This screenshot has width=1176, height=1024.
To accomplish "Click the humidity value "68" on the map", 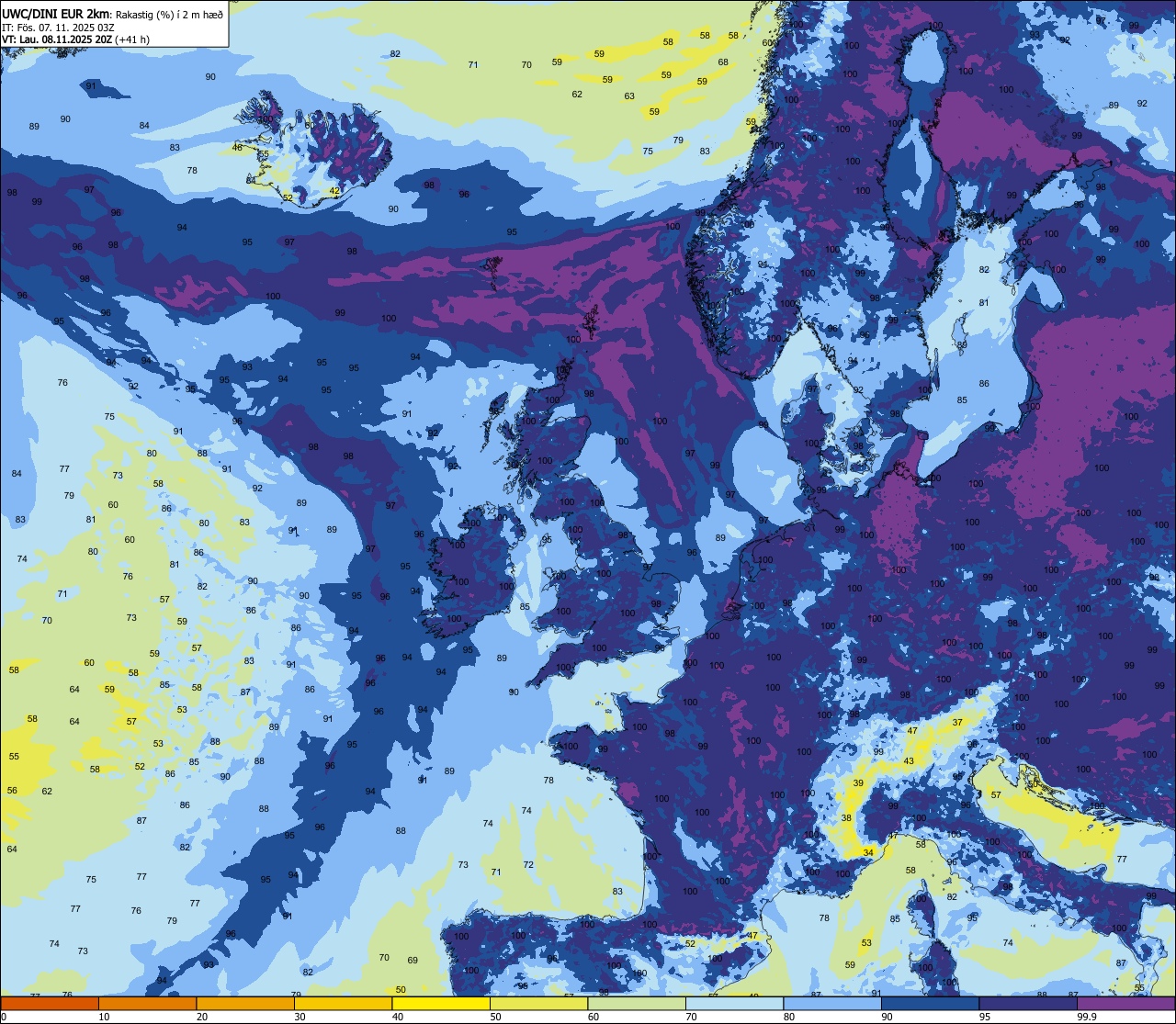I will [x=723, y=62].
